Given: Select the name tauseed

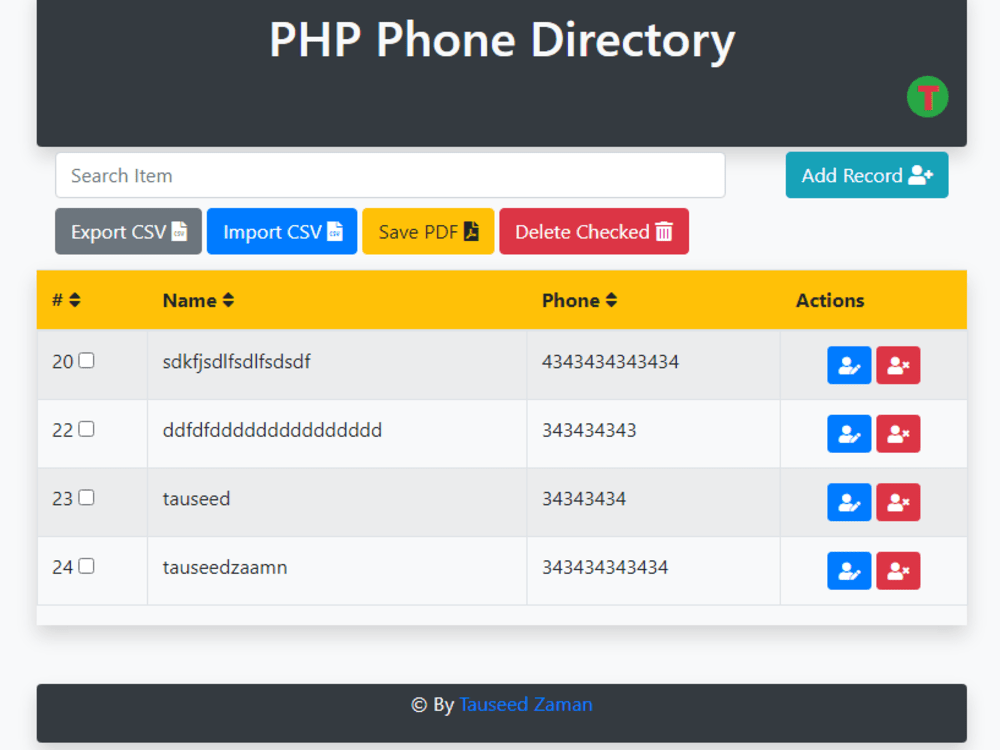Looking at the screenshot, I should click(196, 499).
